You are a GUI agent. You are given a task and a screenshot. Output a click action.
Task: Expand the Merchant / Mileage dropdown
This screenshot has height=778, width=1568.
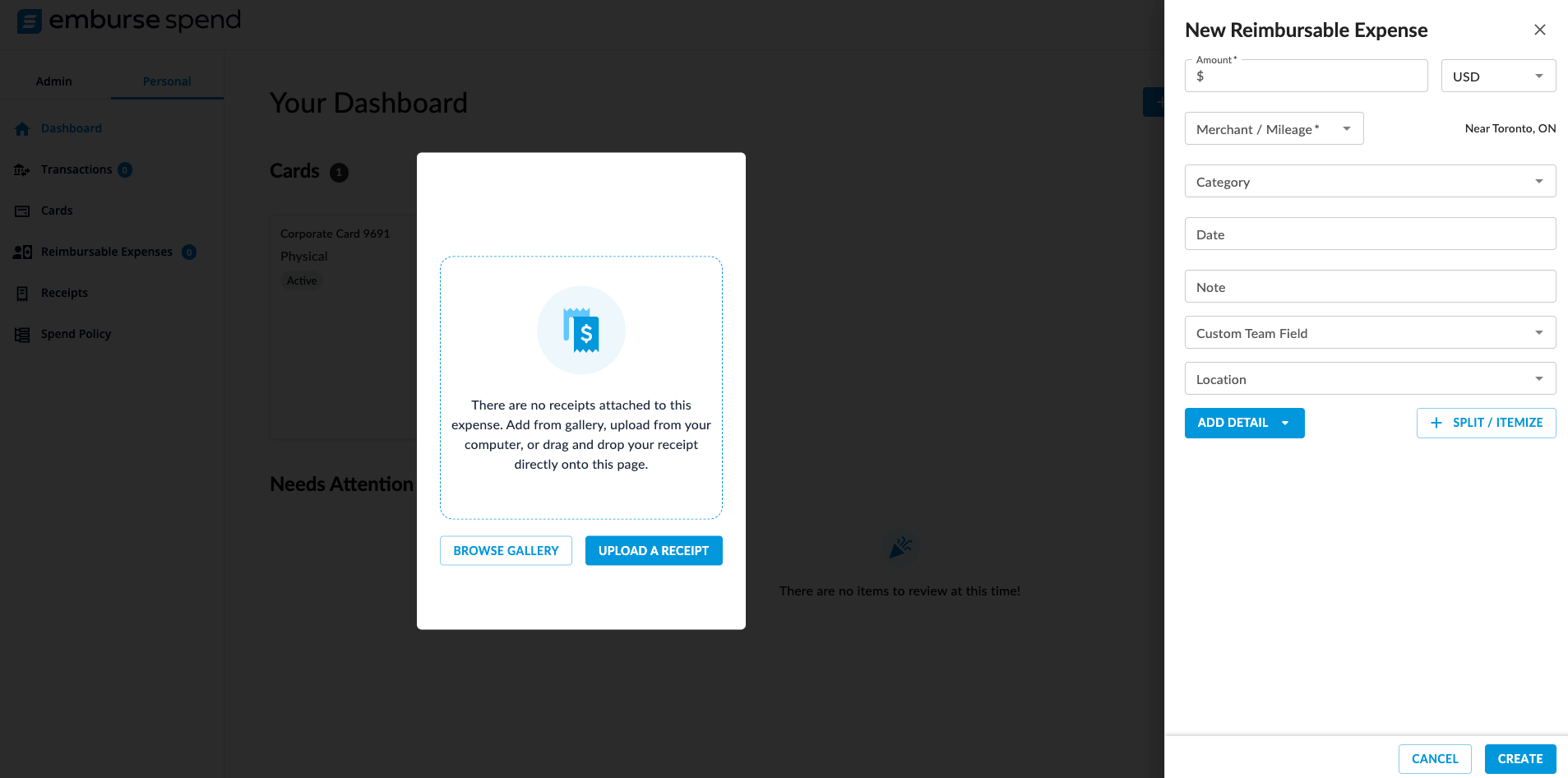click(x=1273, y=129)
